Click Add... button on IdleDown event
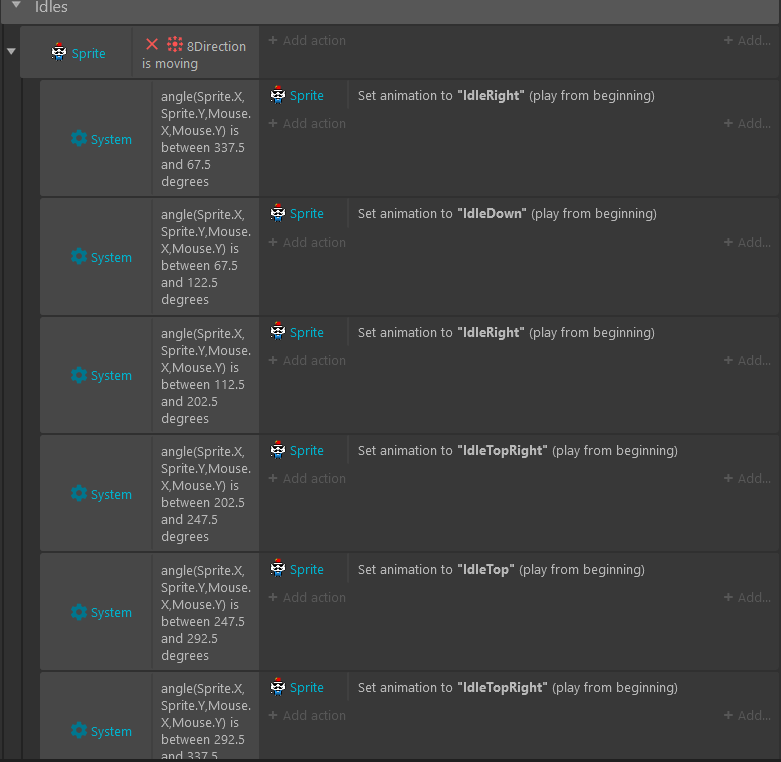This screenshot has width=781, height=762. 747,242
